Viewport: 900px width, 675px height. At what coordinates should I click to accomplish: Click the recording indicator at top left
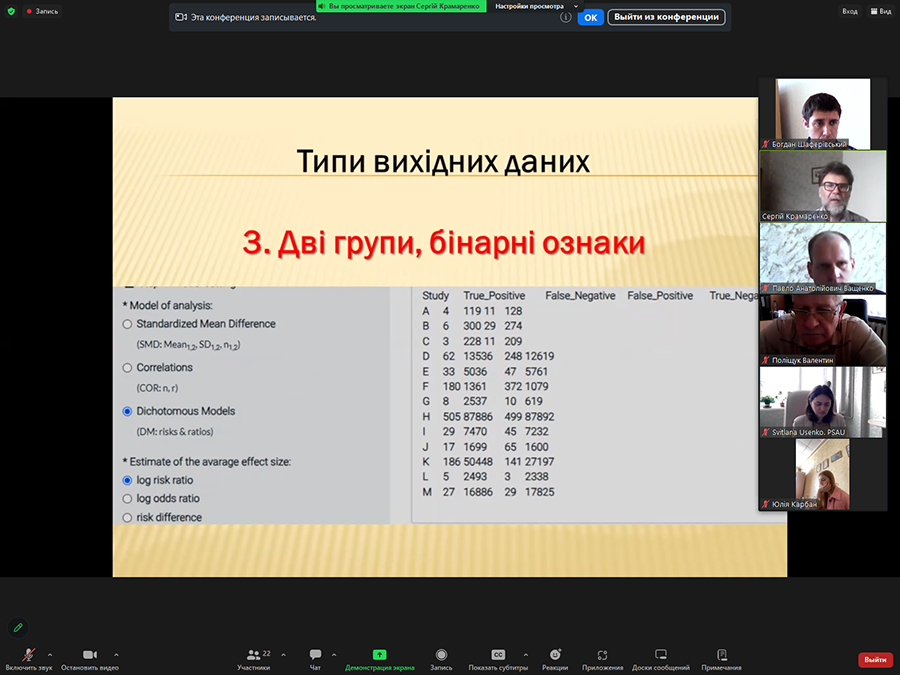(x=42, y=11)
